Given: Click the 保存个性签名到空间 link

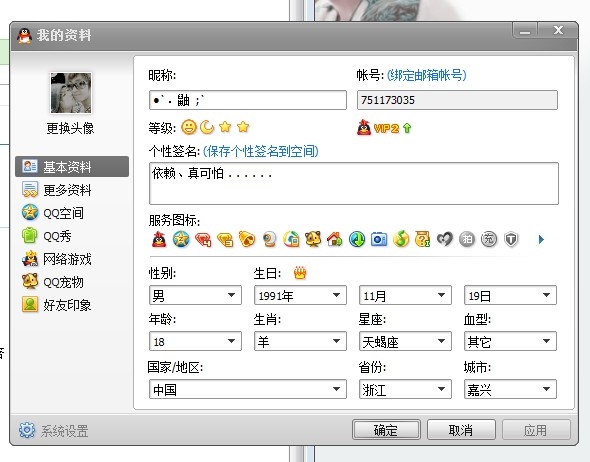Looking at the screenshot, I should (x=261, y=151).
